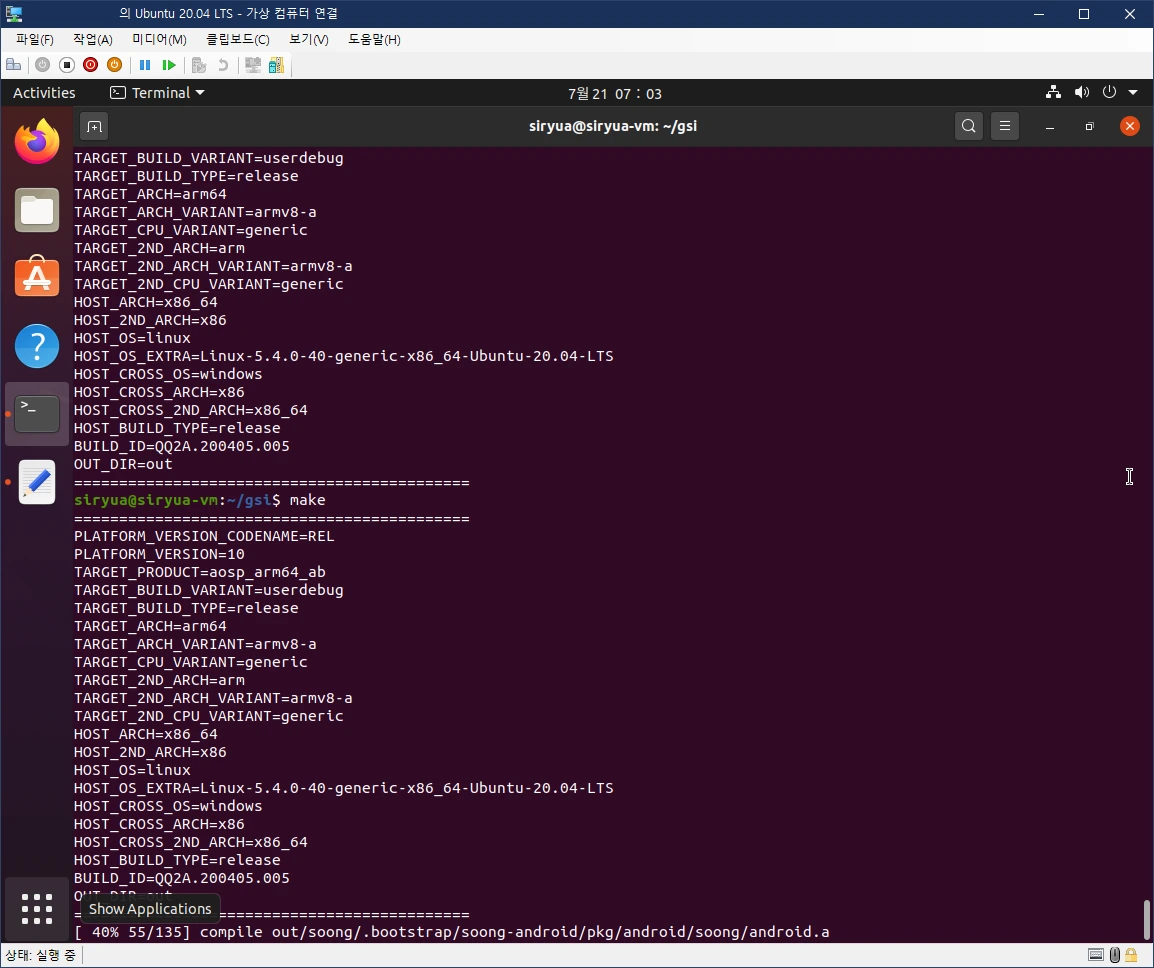This screenshot has height=968, width=1154.
Task: Restore the Ubuntu terminal window
Action: pyautogui.click(x=1090, y=127)
